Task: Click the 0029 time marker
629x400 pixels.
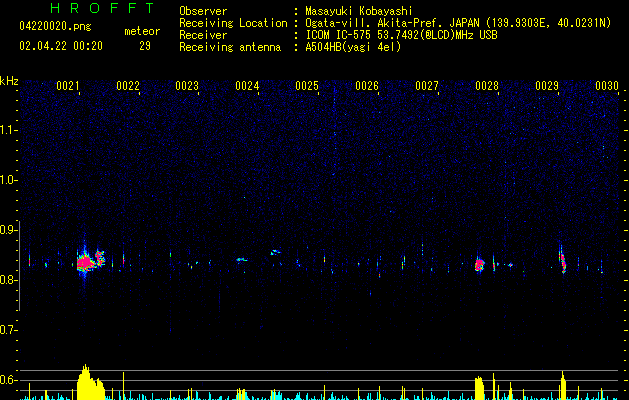Action: pyautogui.click(x=547, y=86)
